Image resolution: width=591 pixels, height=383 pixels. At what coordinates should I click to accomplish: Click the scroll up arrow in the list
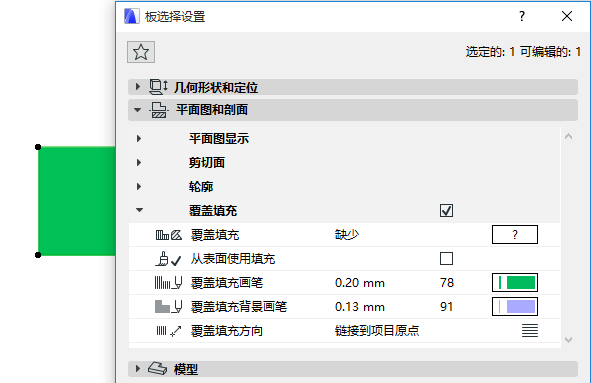568,136
